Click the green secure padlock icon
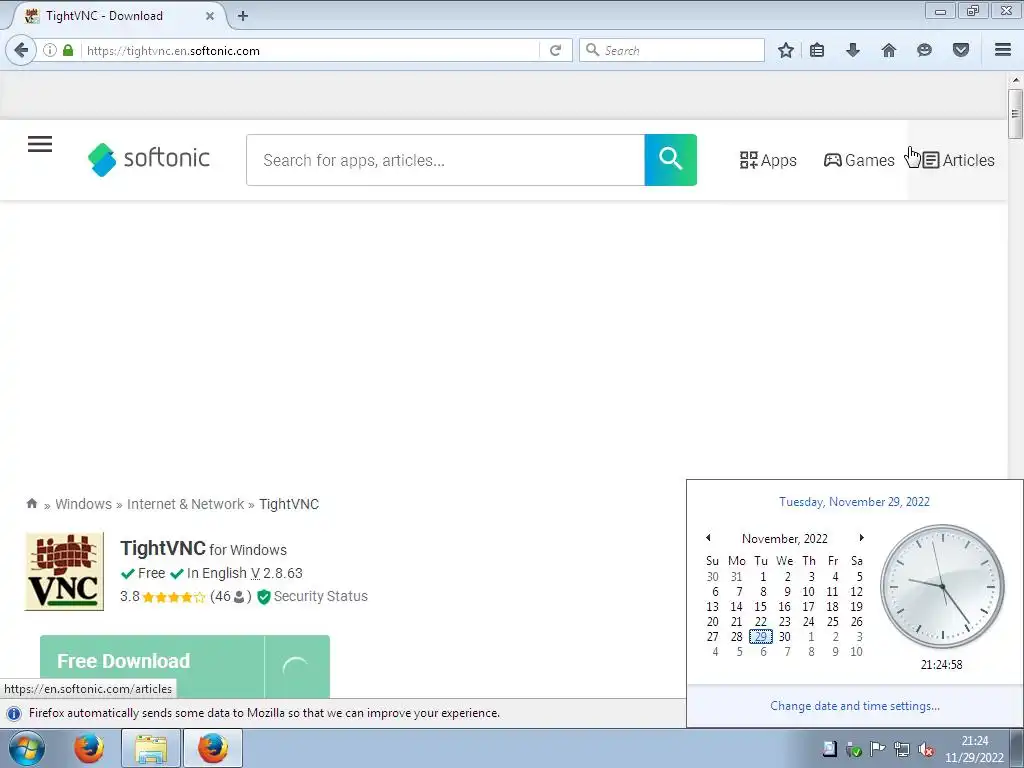The height and width of the screenshot is (768, 1024). [68, 50]
